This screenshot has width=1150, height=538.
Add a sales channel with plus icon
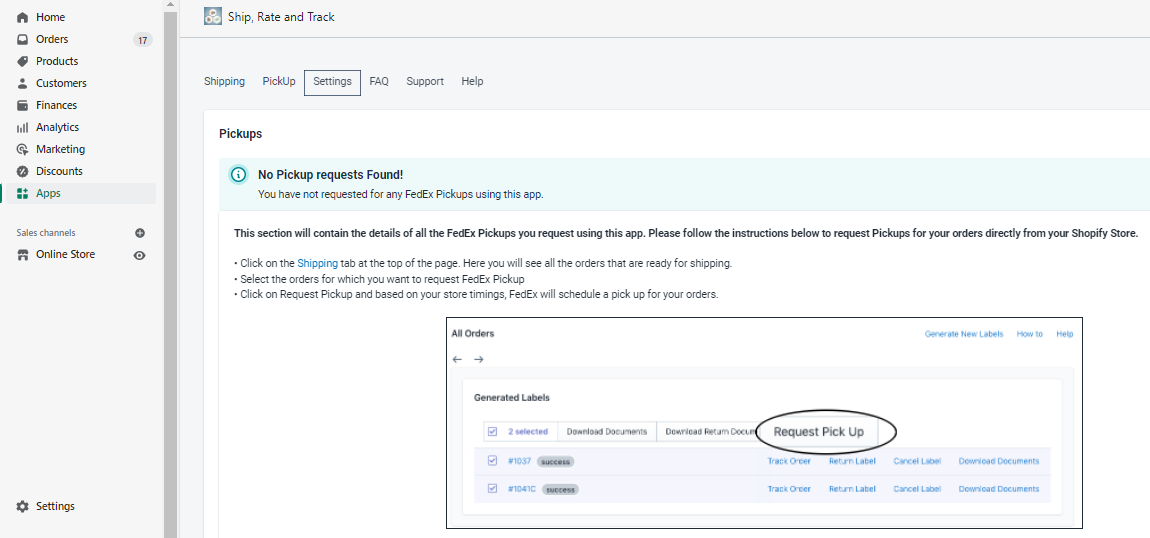(x=140, y=233)
